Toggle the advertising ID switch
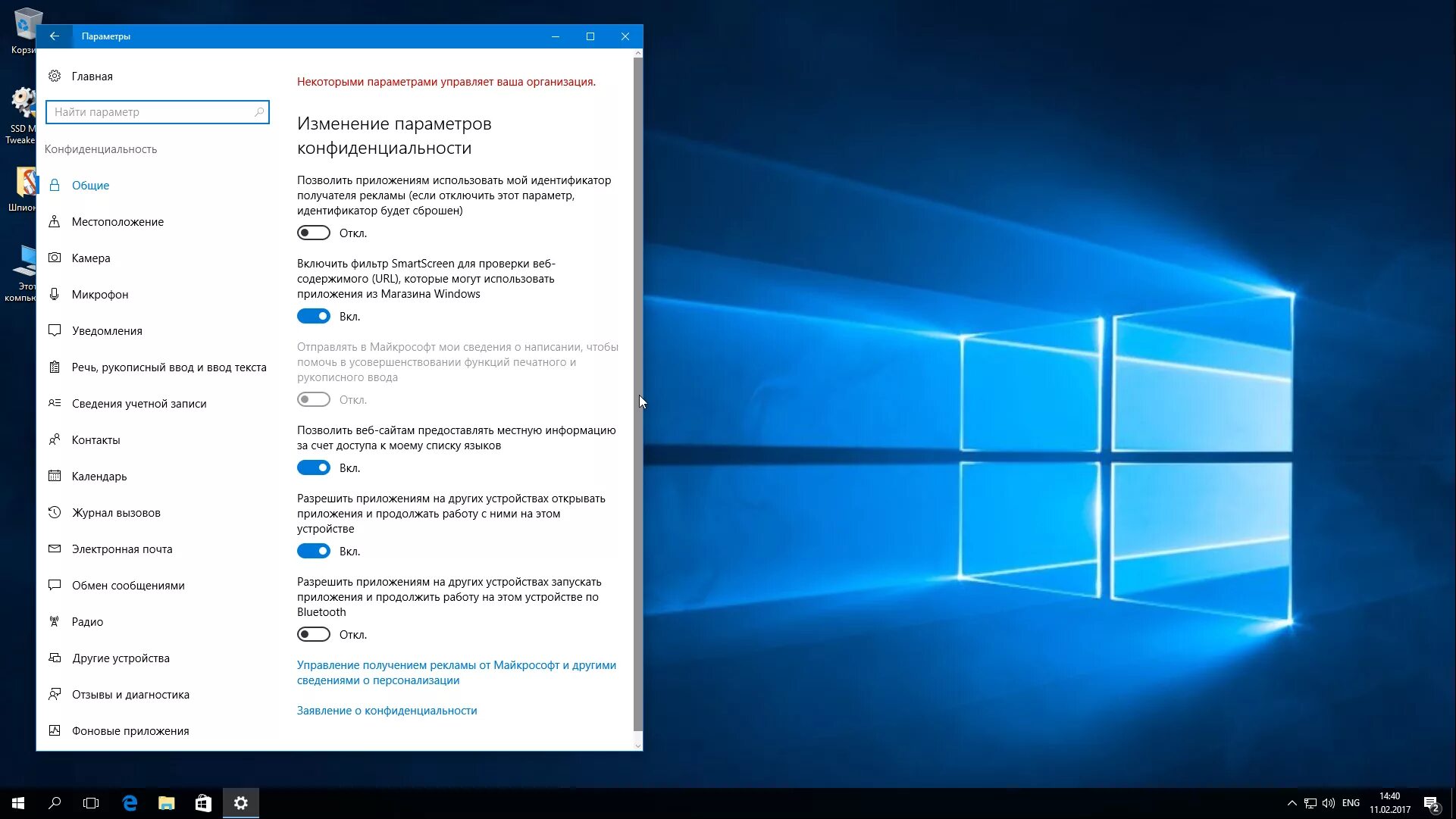This screenshot has height=819, width=1456. 314,233
